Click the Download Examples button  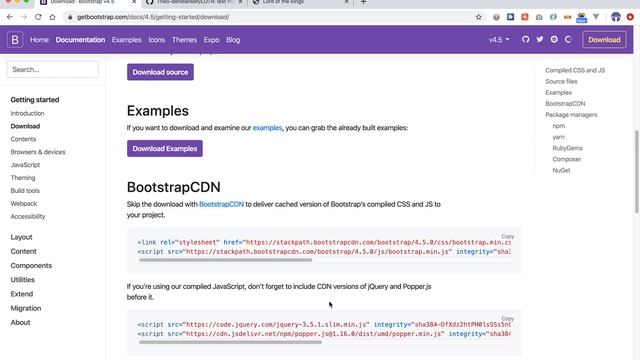pyautogui.click(x=164, y=149)
